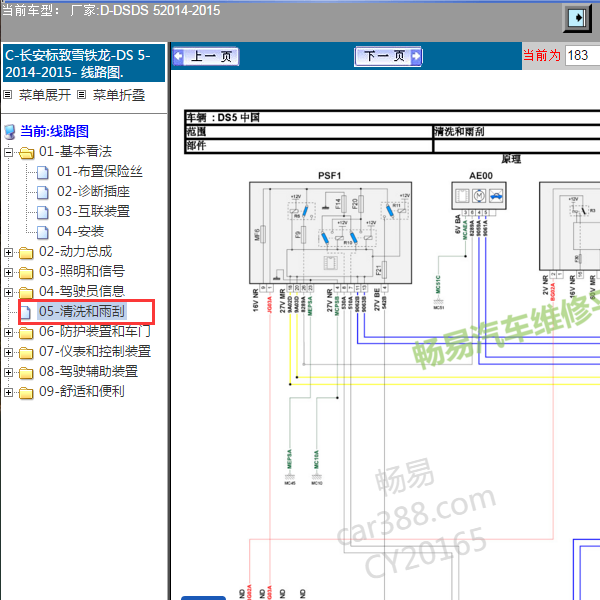Click the 车辆 : DS5 中国 header cell
The width and height of the screenshot is (600, 600).
pos(392,117)
